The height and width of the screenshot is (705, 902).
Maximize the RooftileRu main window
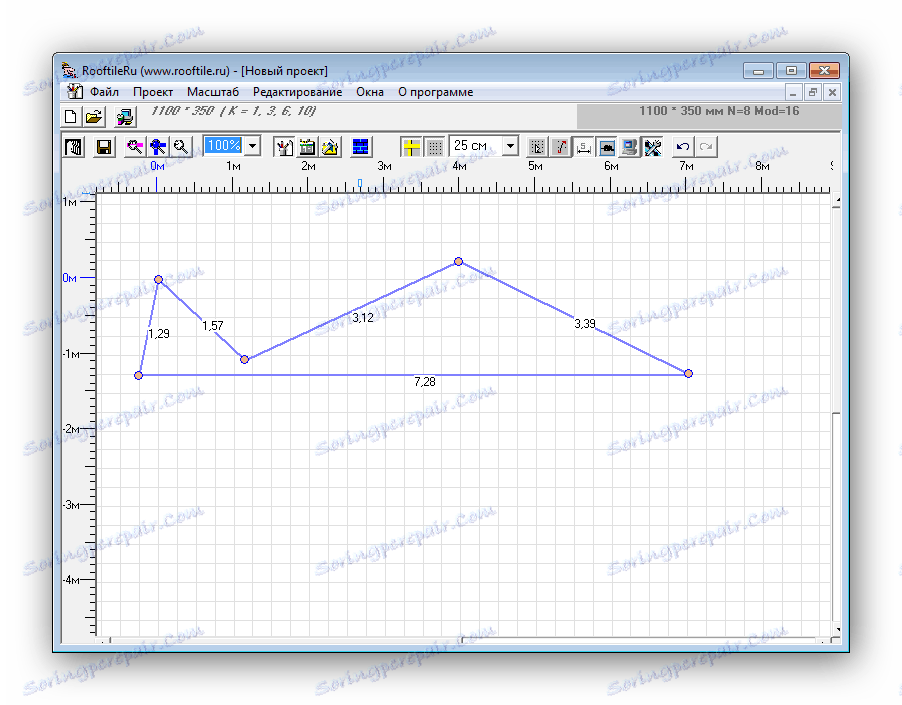[x=792, y=71]
